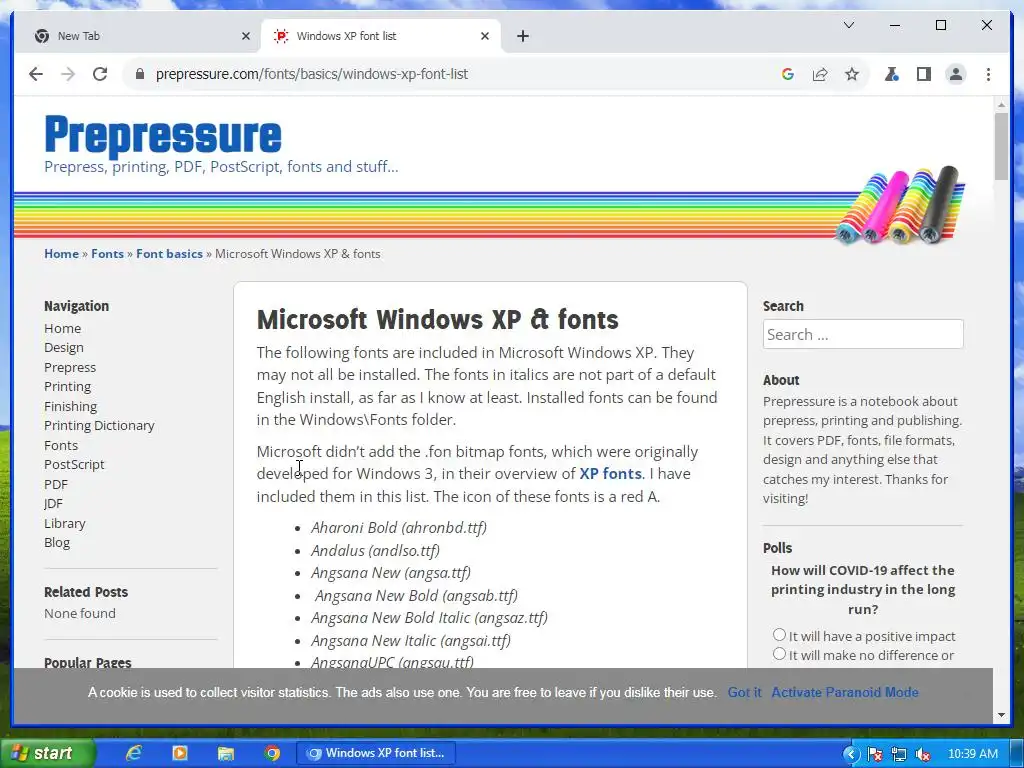Open the file explorer taskbar icon
Viewport: 1024px width, 768px height.
[x=226, y=753]
